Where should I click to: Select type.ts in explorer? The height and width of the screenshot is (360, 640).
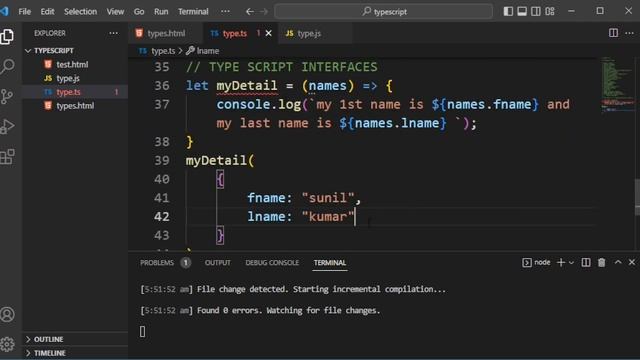click(x=75, y=92)
